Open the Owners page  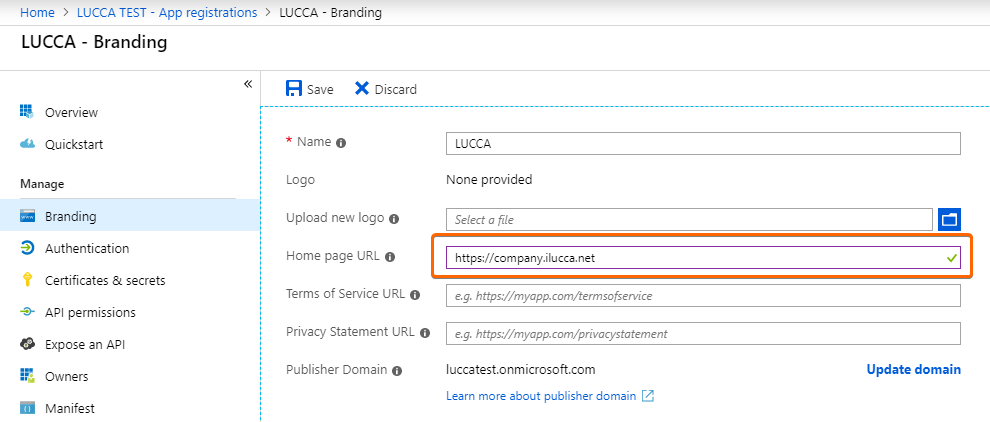coord(66,377)
